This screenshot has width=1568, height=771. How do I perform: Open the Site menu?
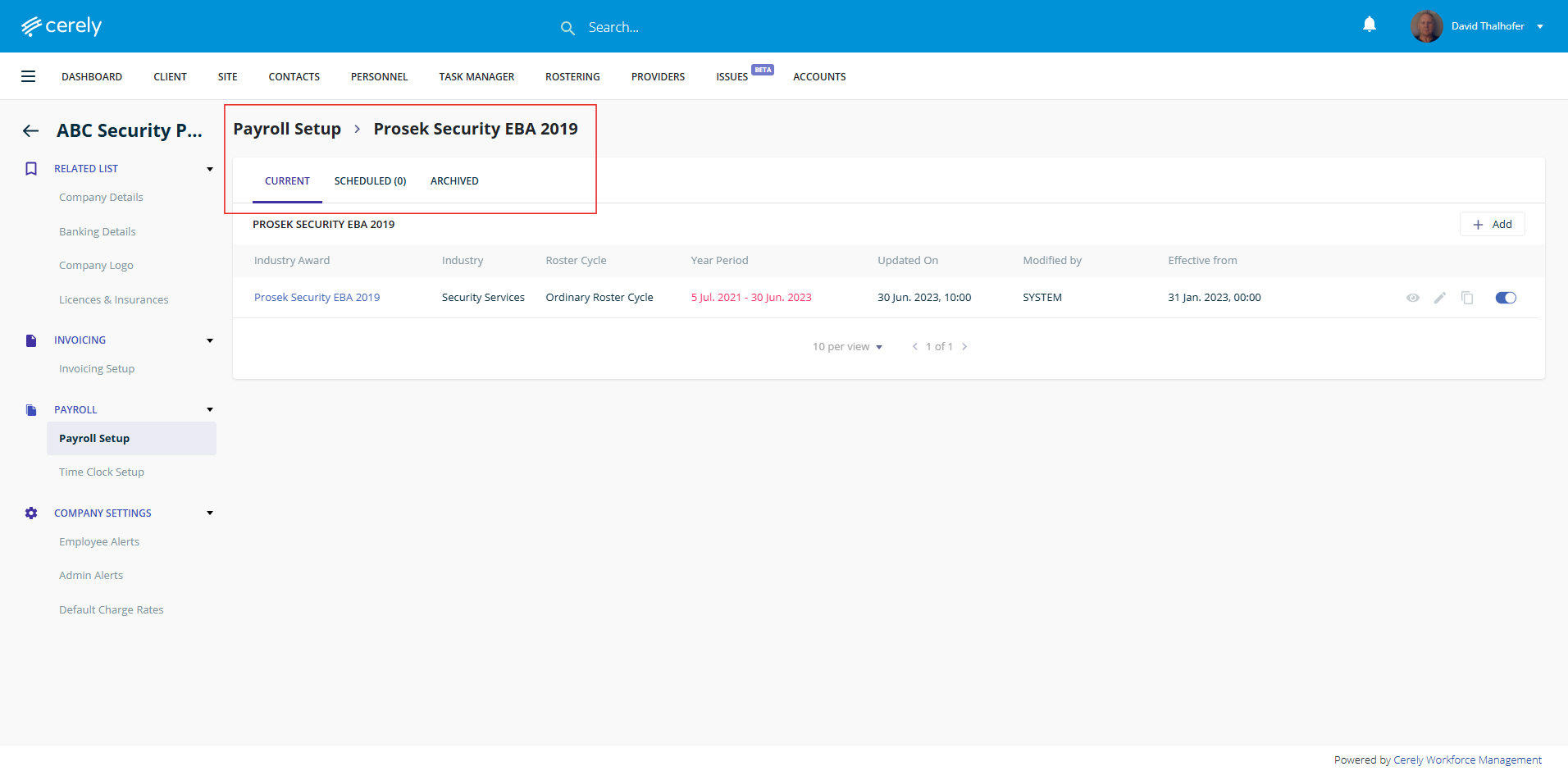click(228, 77)
